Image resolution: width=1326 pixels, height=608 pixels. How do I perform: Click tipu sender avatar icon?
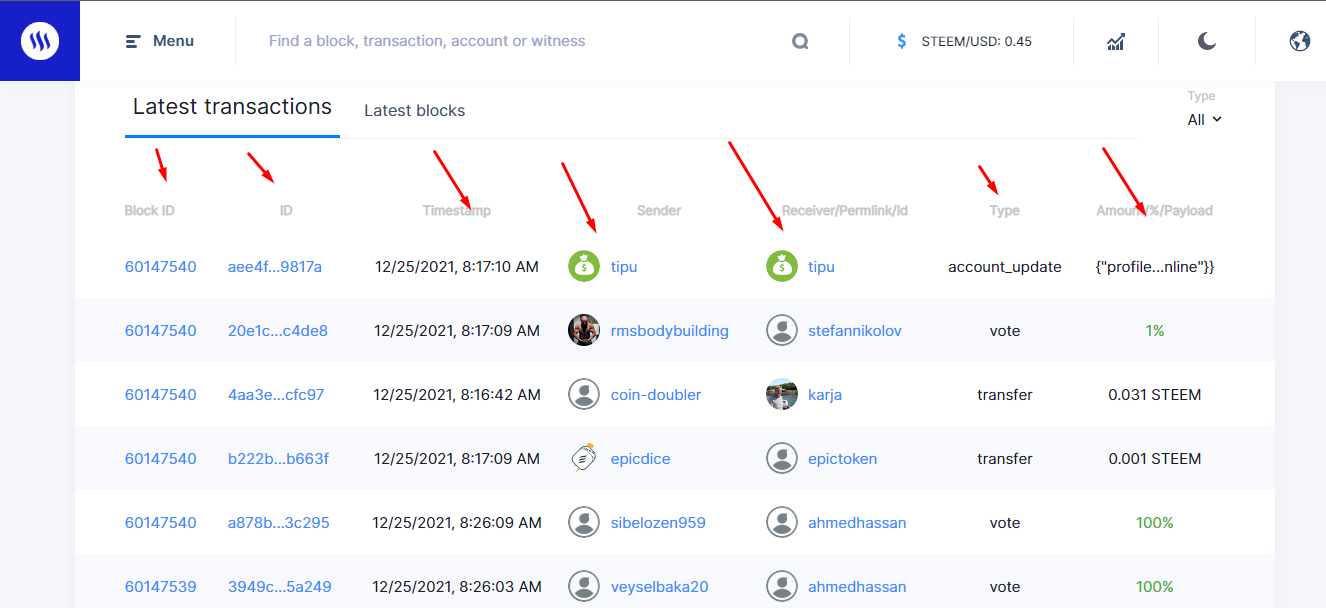[584, 267]
